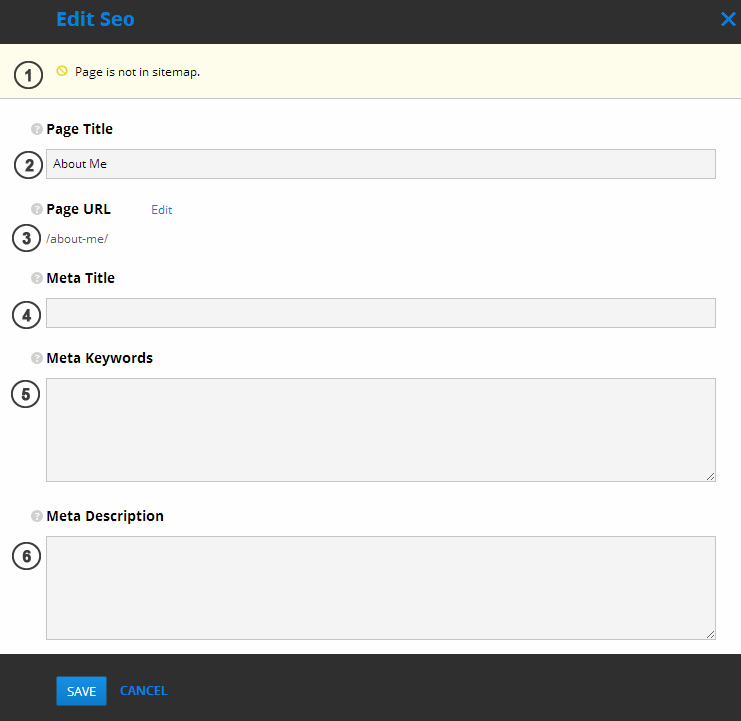Click the "Page is not in sitemap" message

(137, 72)
